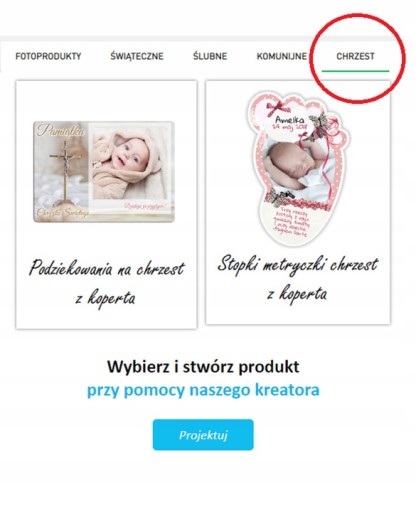Click the Amelka name heart on the foot card
Viewport: 416px width, 512px height.
[x=289, y=123]
